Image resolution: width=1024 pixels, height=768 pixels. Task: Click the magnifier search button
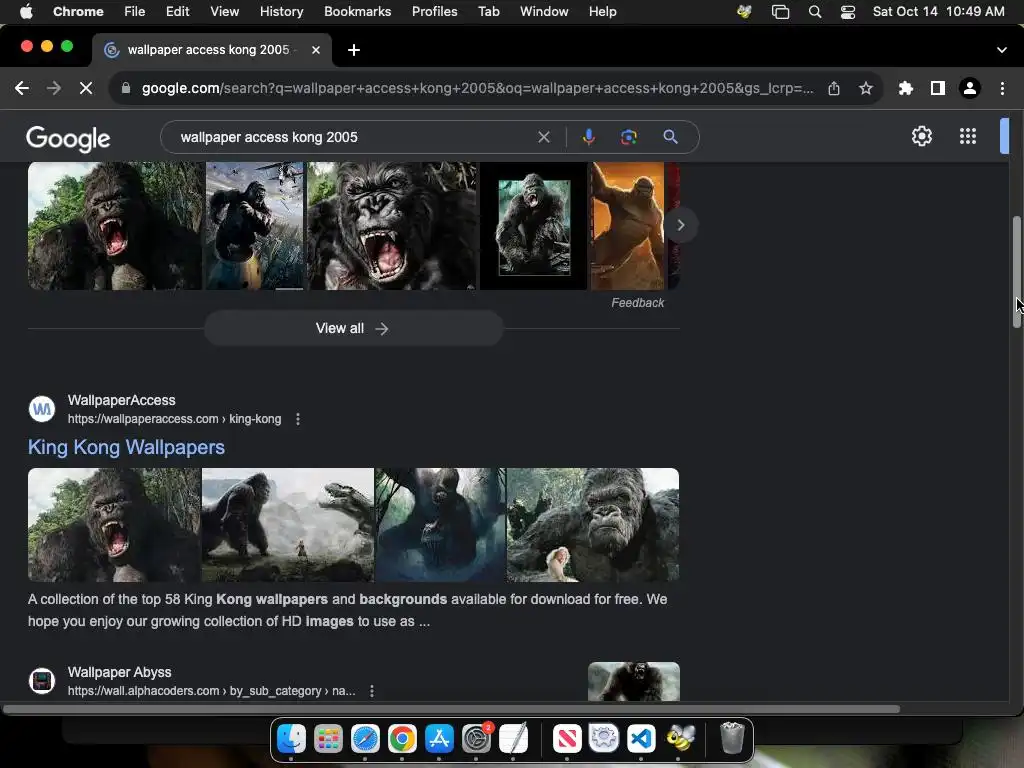click(x=670, y=137)
